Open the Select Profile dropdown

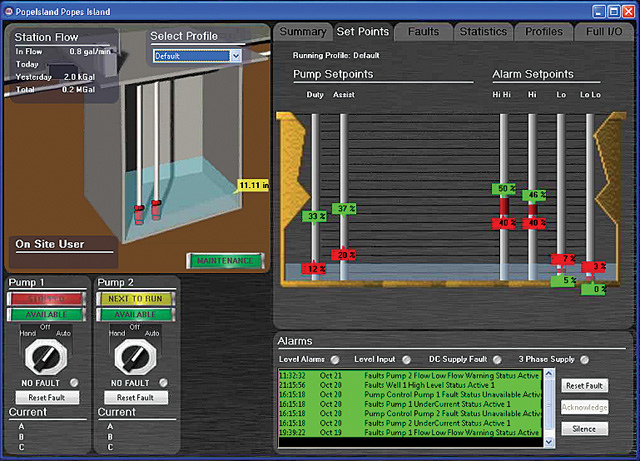click(x=235, y=56)
